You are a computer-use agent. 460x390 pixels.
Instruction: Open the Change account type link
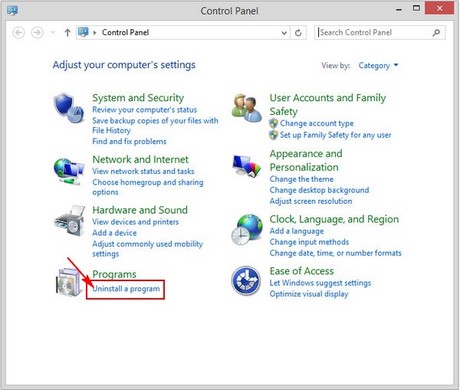(x=317, y=123)
